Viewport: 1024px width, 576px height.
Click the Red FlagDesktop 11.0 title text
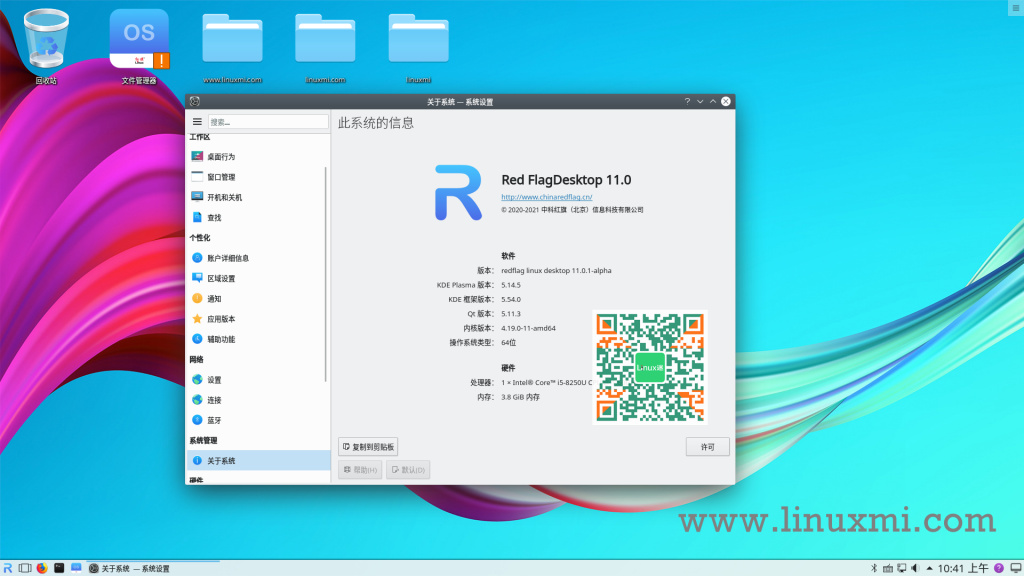(x=566, y=180)
